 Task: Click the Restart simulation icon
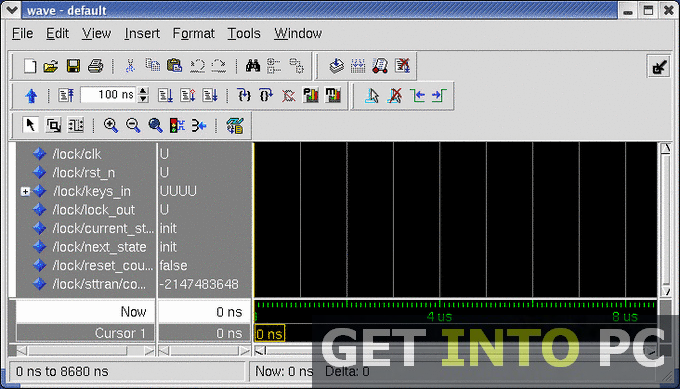66,95
